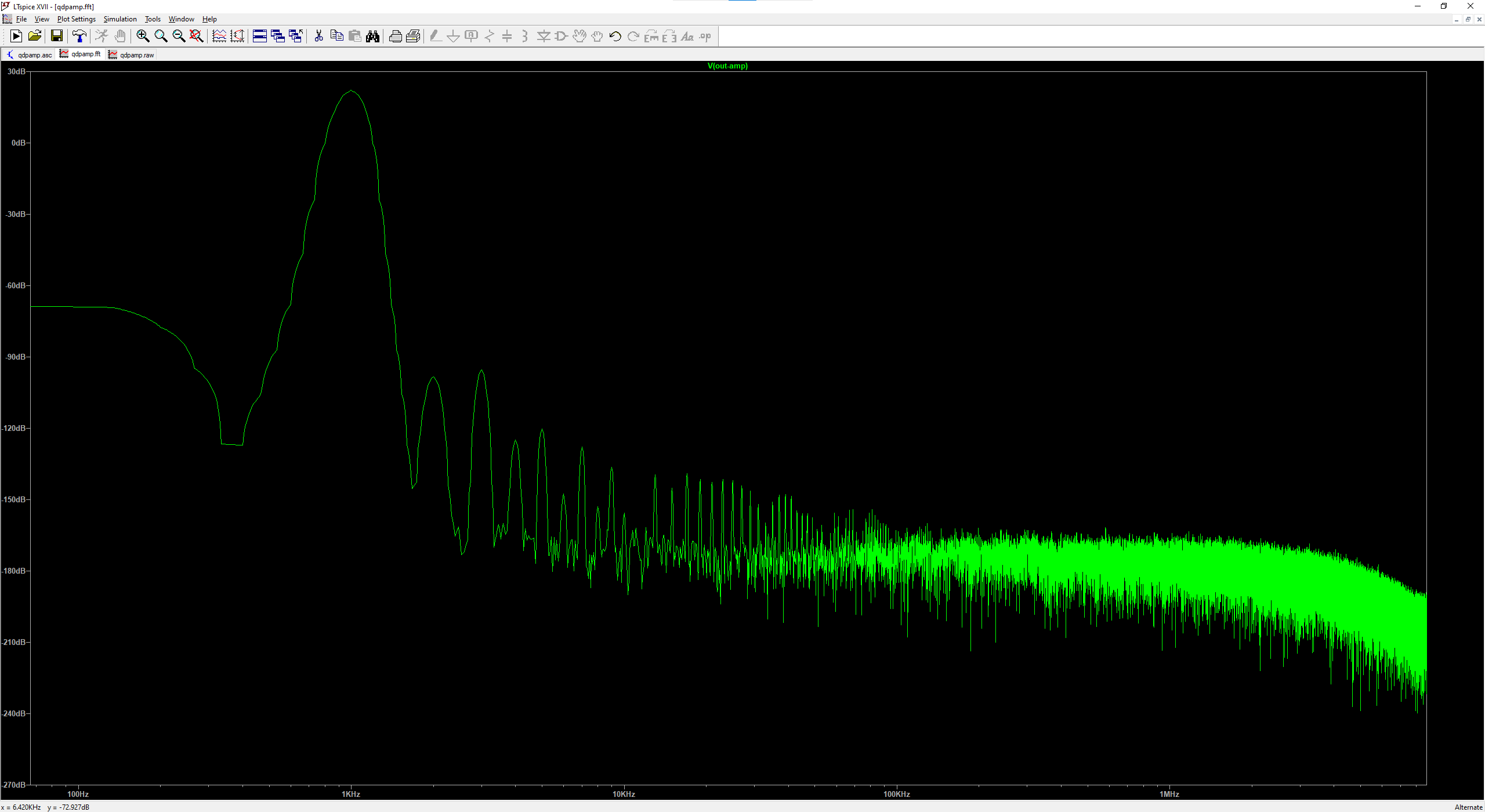Click the LTspice document icon beside File
The image size is (1485, 812).
(7, 19)
